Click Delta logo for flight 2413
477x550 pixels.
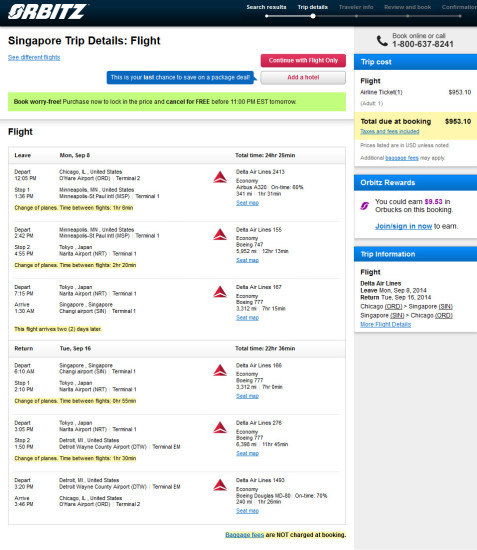[x=220, y=177]
